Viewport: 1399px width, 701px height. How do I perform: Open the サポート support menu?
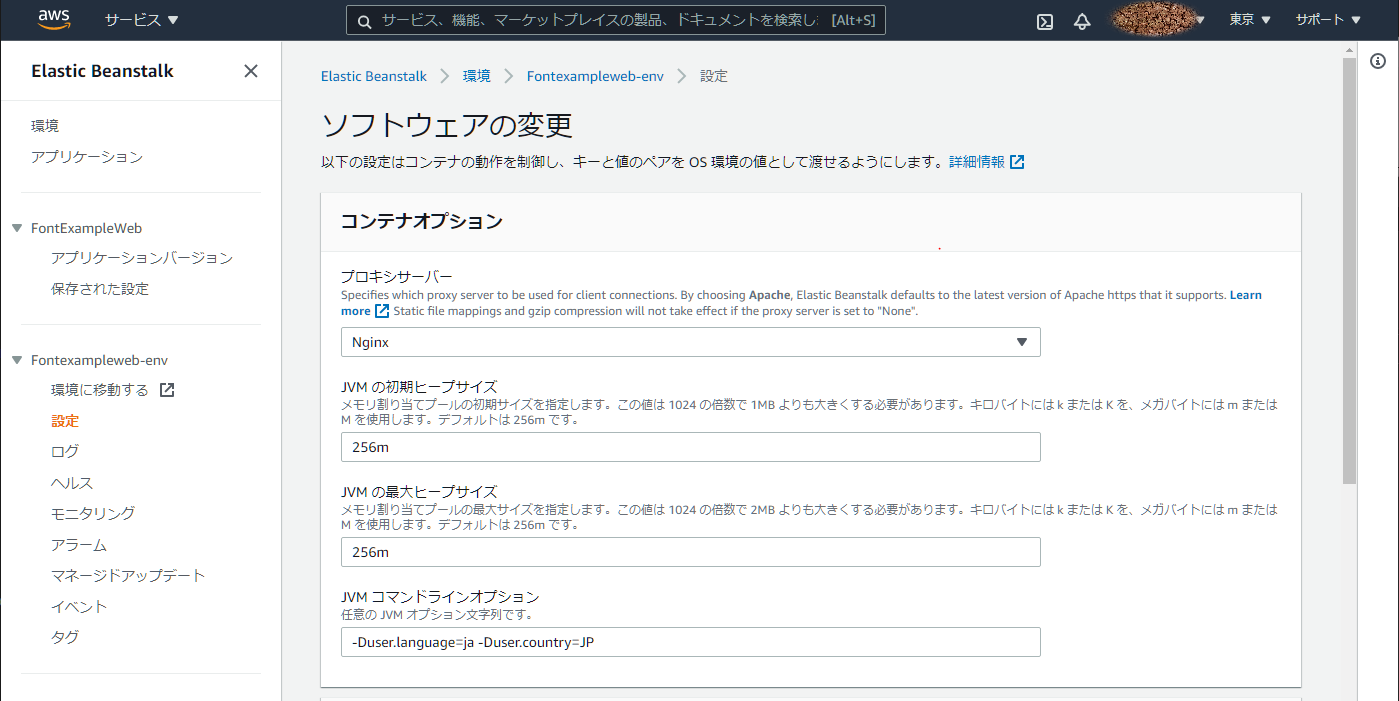(1328, 20)
